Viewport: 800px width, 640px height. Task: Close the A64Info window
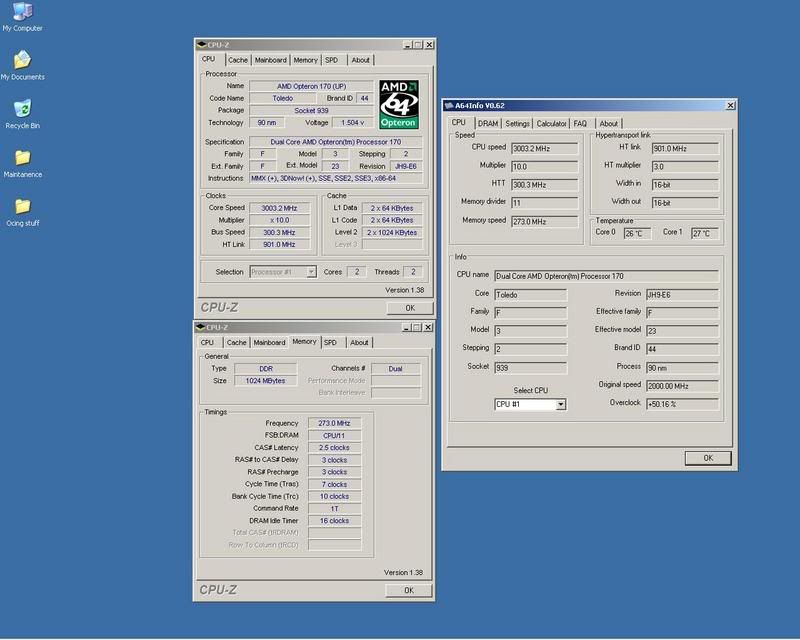(x=730, y=106)
